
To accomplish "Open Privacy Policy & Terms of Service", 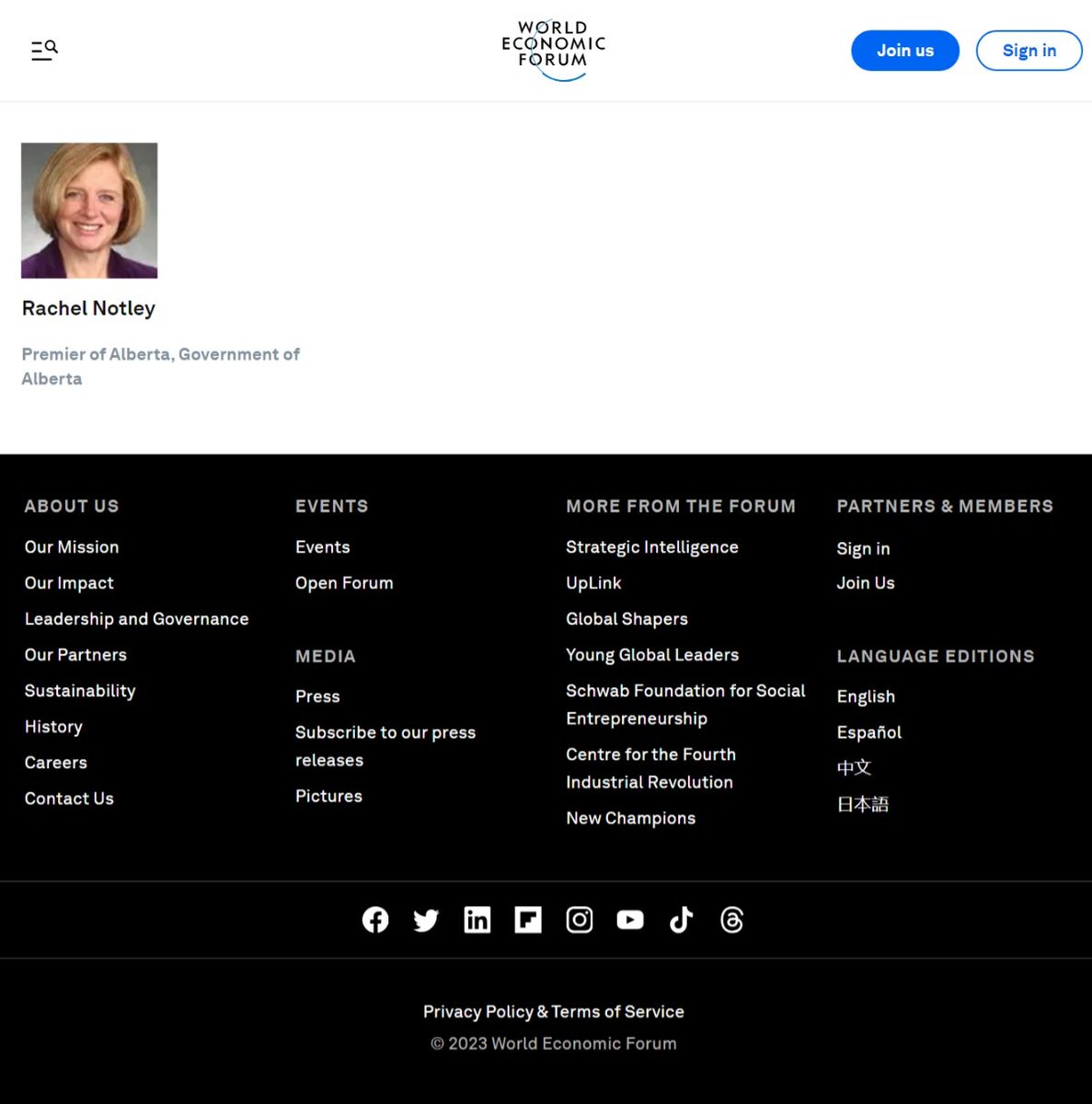I will coord(553,1012).
